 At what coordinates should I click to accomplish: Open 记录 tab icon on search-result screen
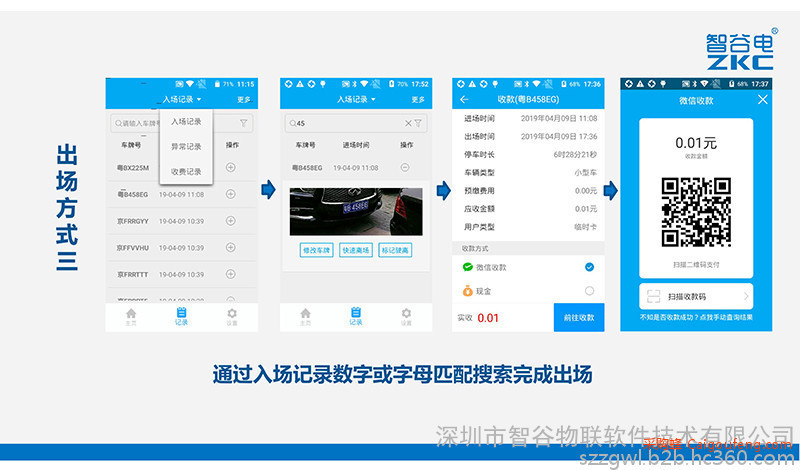pos(356,316)
